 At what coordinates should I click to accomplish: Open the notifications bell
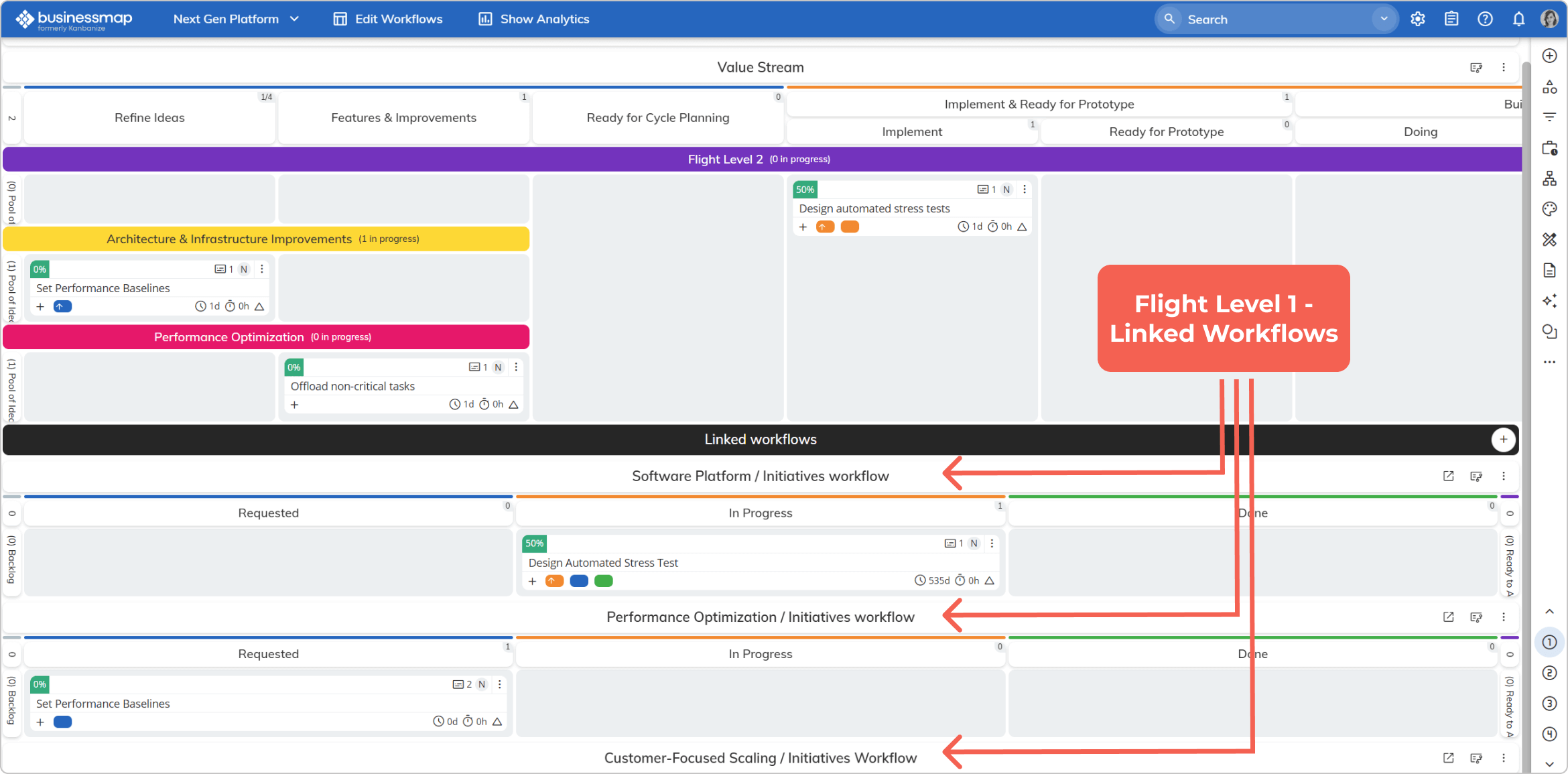[1518, 18]
